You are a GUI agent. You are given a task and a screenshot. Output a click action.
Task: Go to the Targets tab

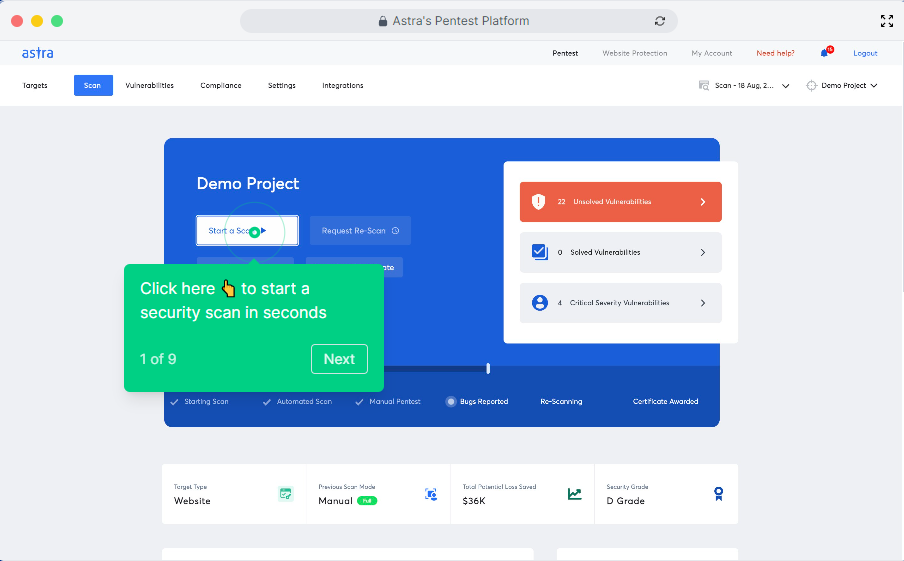point(35,85)
